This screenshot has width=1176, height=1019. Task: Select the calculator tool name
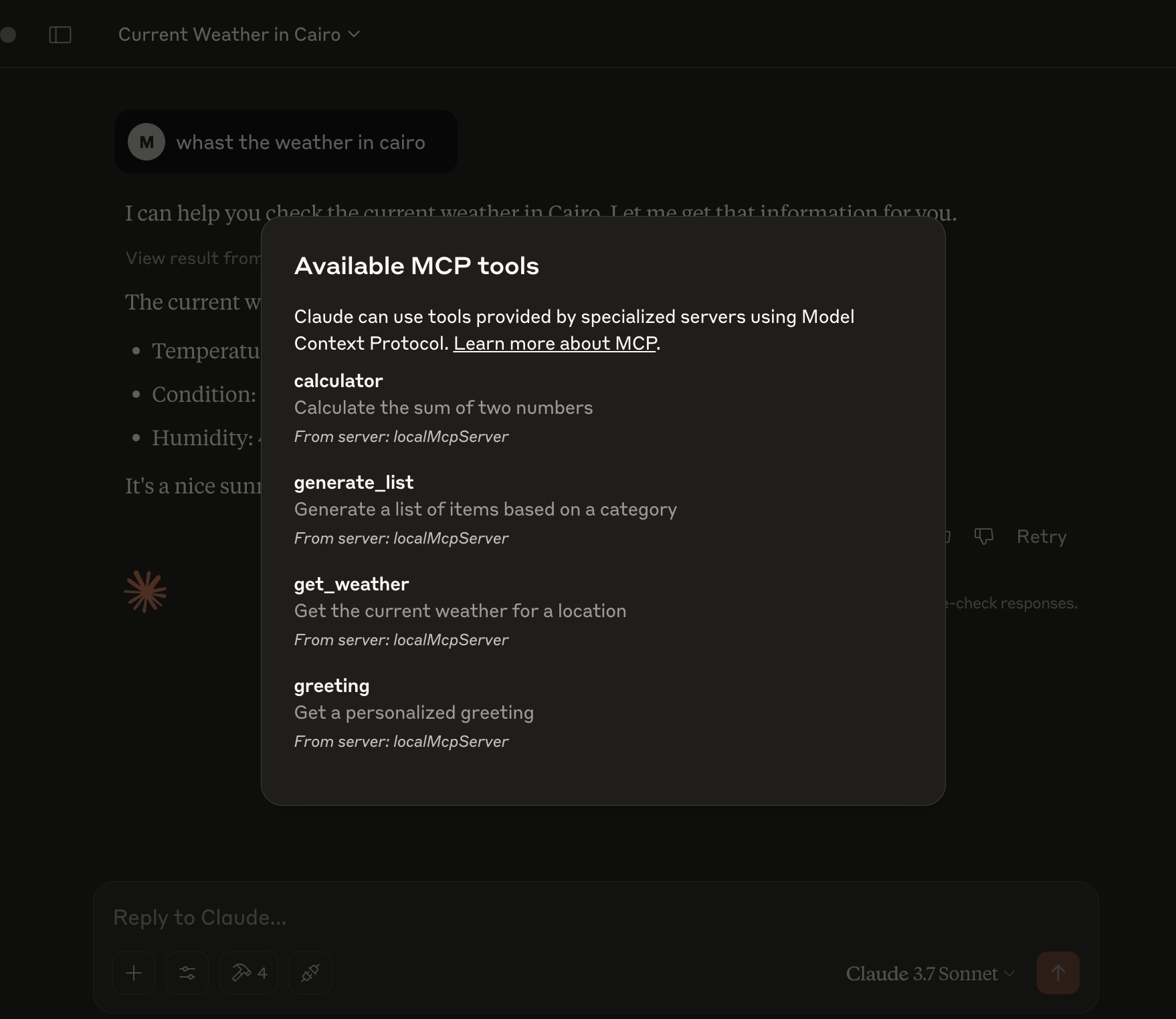(x=338, y=380)
